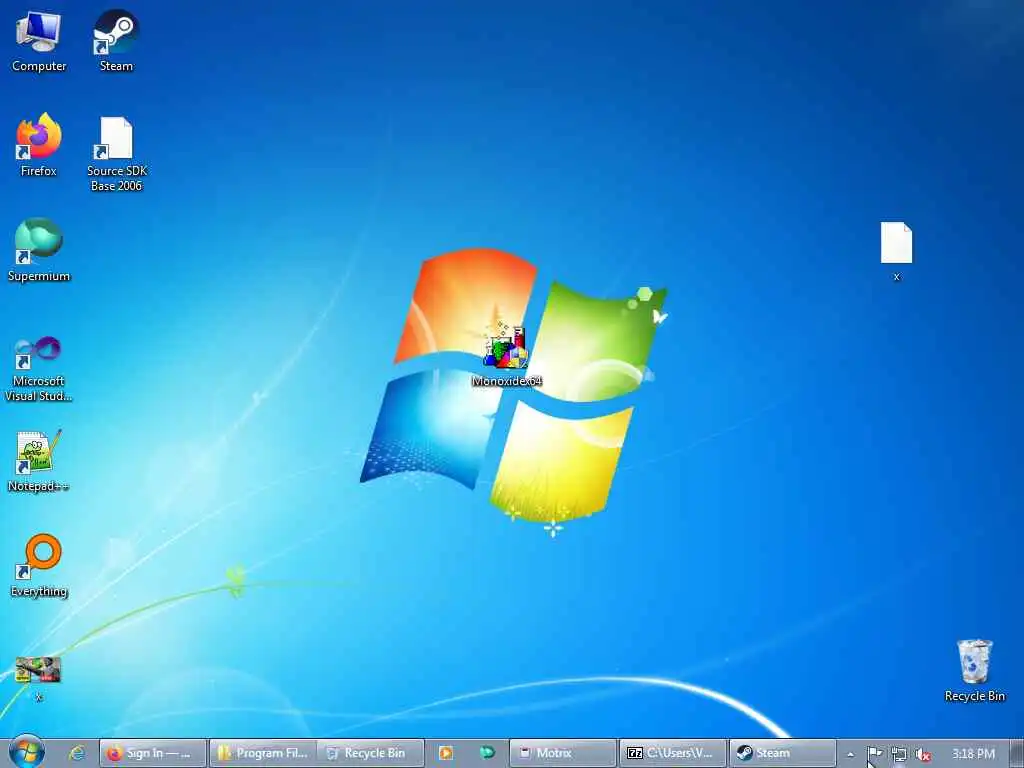
Task: Select the Recycle Bin desktop icon
Action: click(974, 671)
